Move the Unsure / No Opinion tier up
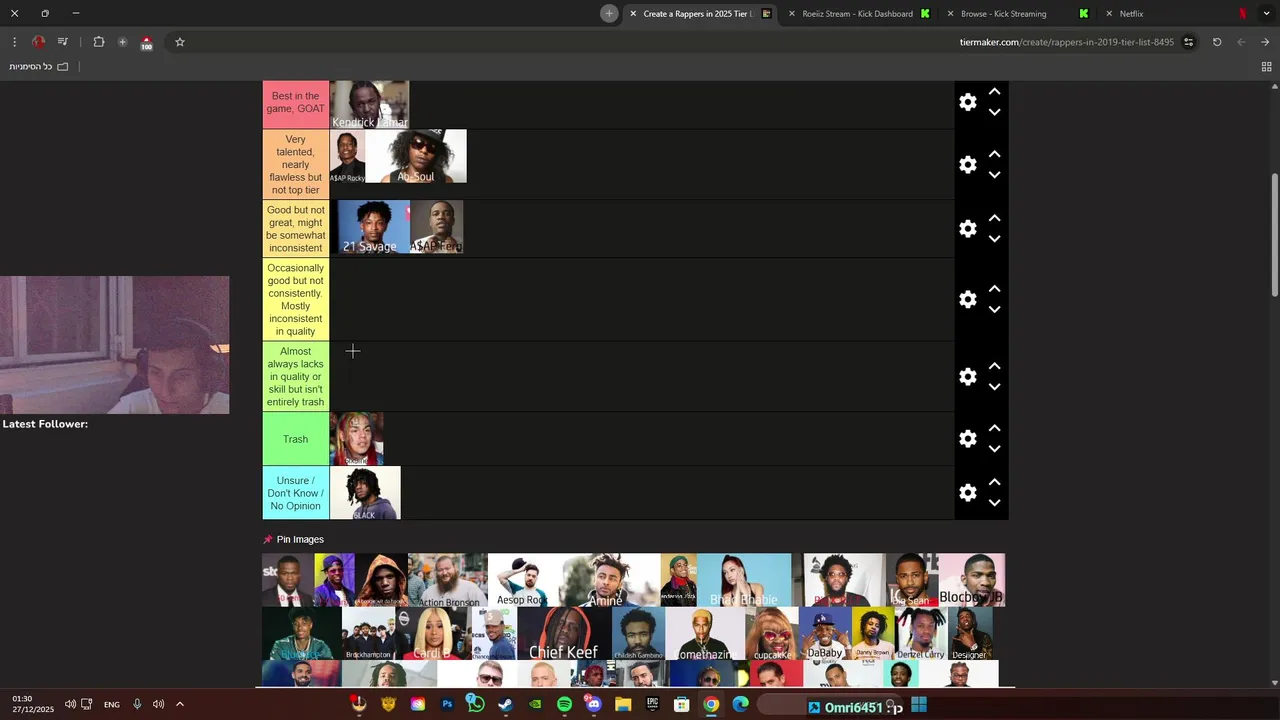The image size is (1280, 720). [994, 483]
